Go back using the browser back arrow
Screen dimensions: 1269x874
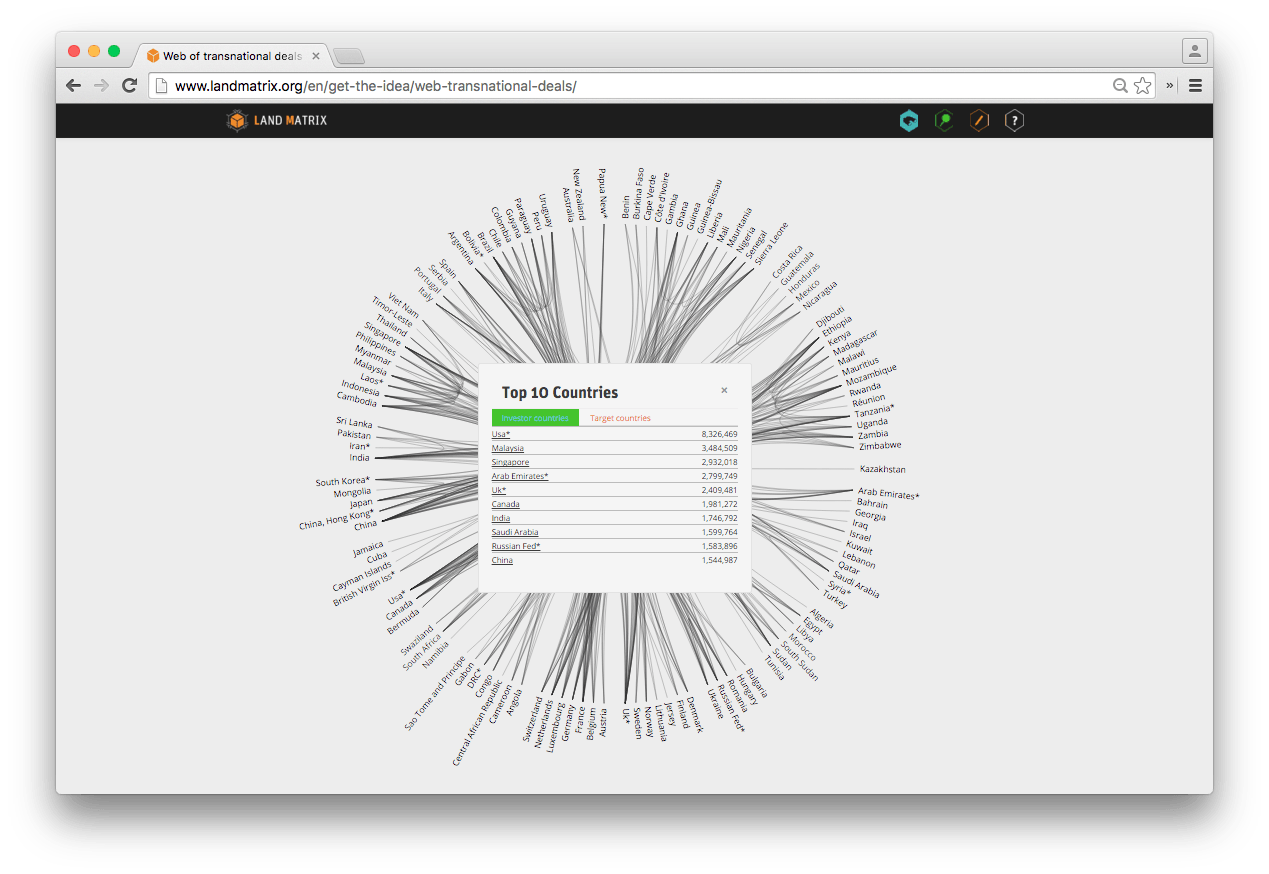tap(73, 86)
